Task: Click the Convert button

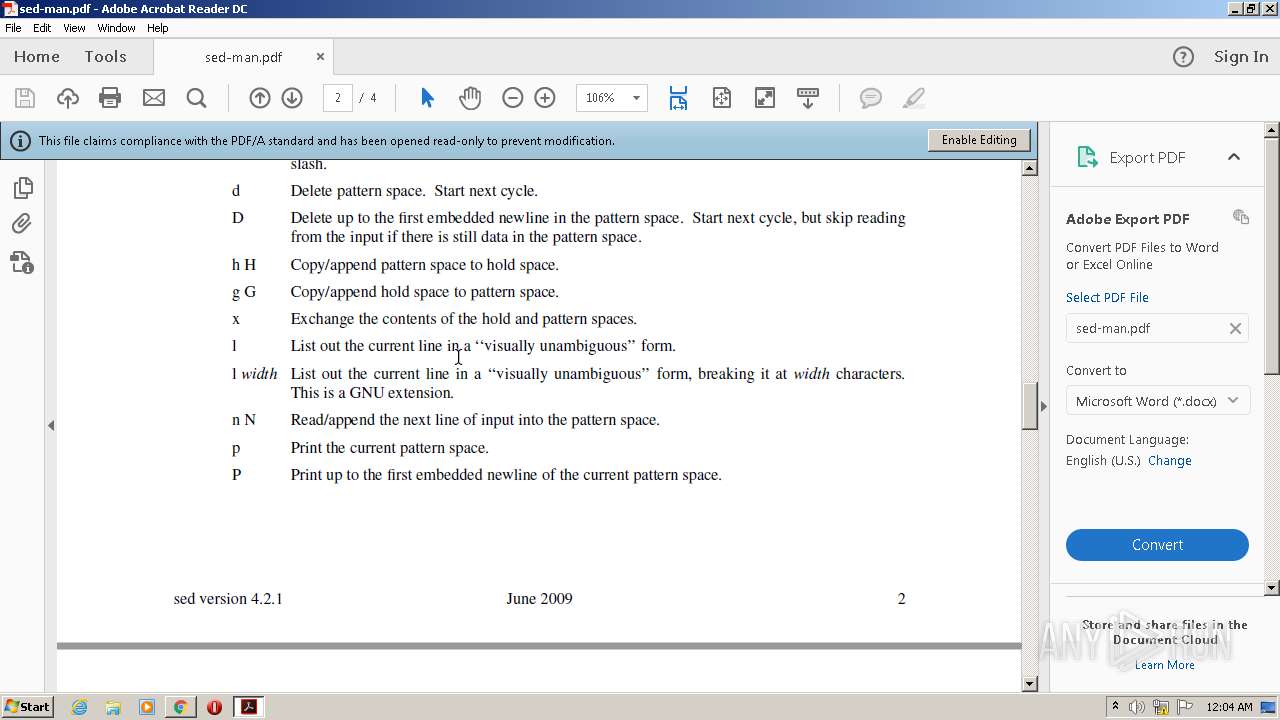Action: 1157,545
